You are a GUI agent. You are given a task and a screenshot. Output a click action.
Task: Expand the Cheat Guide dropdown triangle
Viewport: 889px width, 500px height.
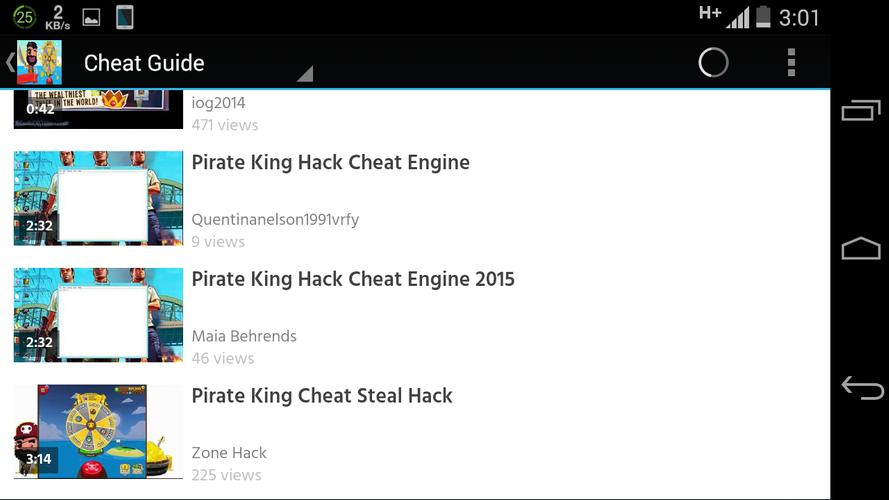305,74
